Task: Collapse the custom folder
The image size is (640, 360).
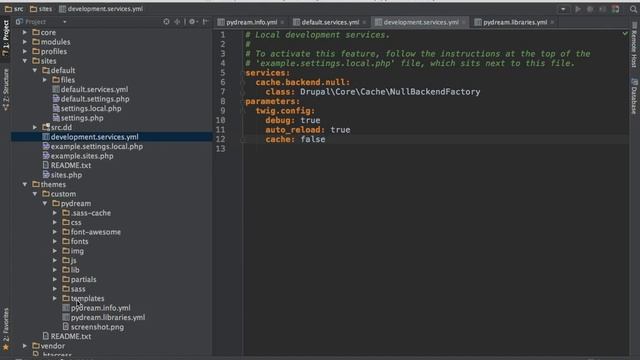Action: tap(35, 194)
